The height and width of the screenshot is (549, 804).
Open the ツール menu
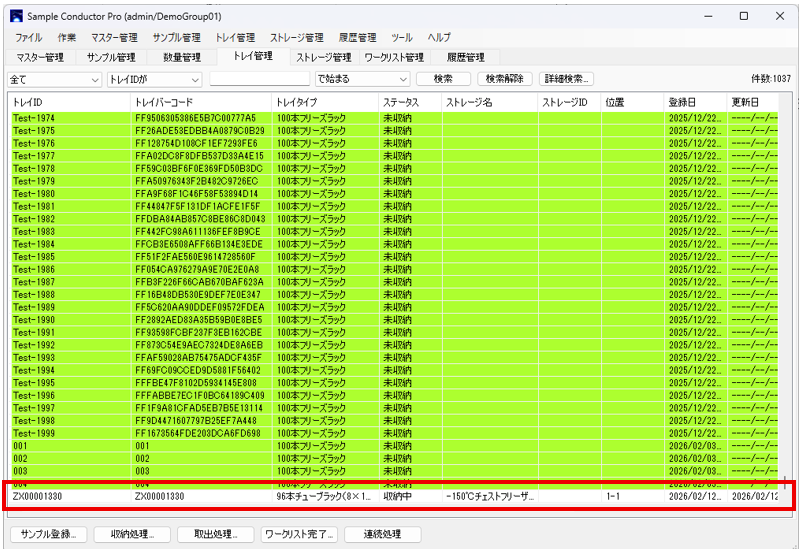[x=401, y=37]
